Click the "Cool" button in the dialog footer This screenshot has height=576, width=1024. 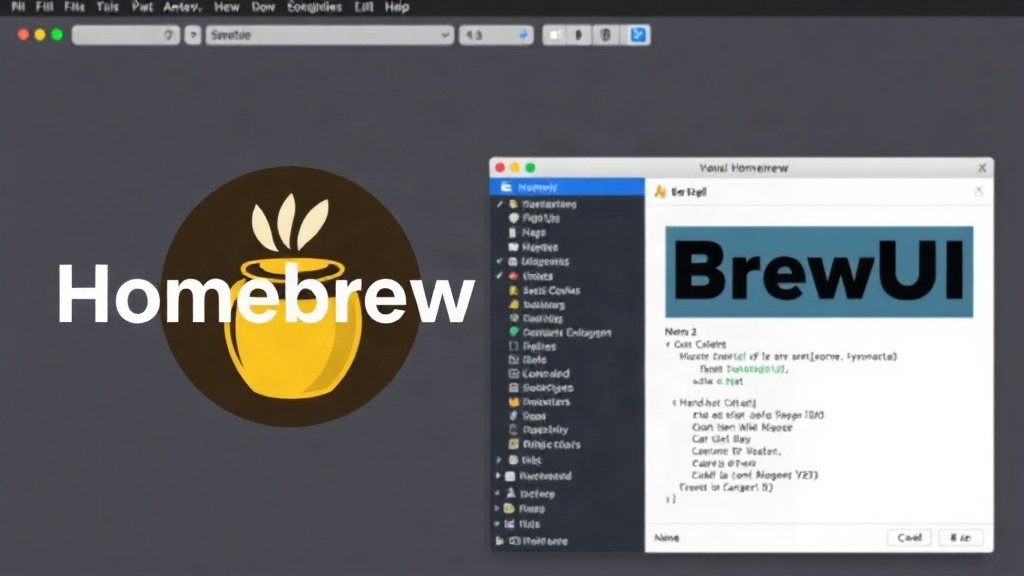909,537
